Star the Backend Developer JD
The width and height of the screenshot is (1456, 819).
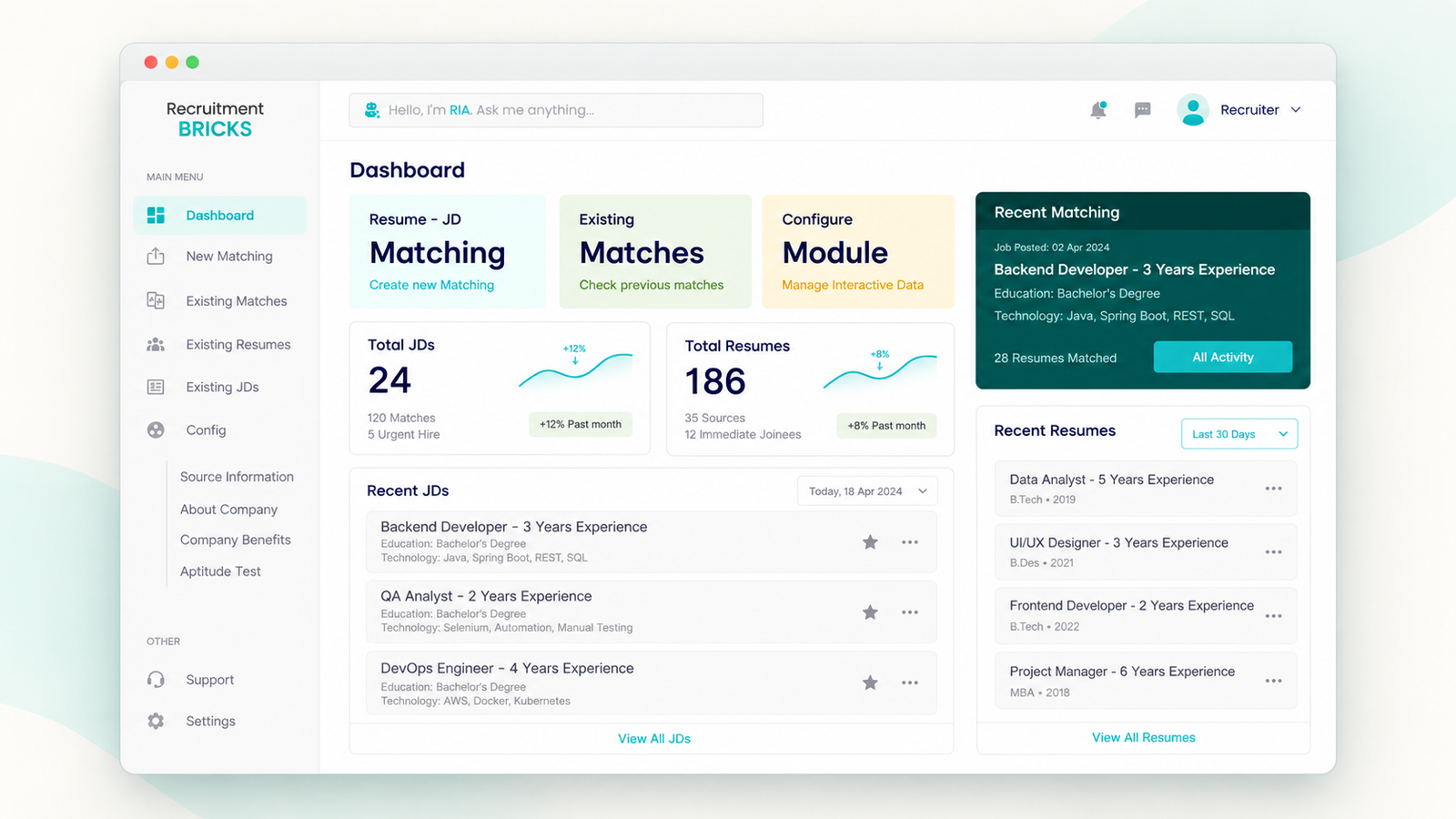pos(870,542)
